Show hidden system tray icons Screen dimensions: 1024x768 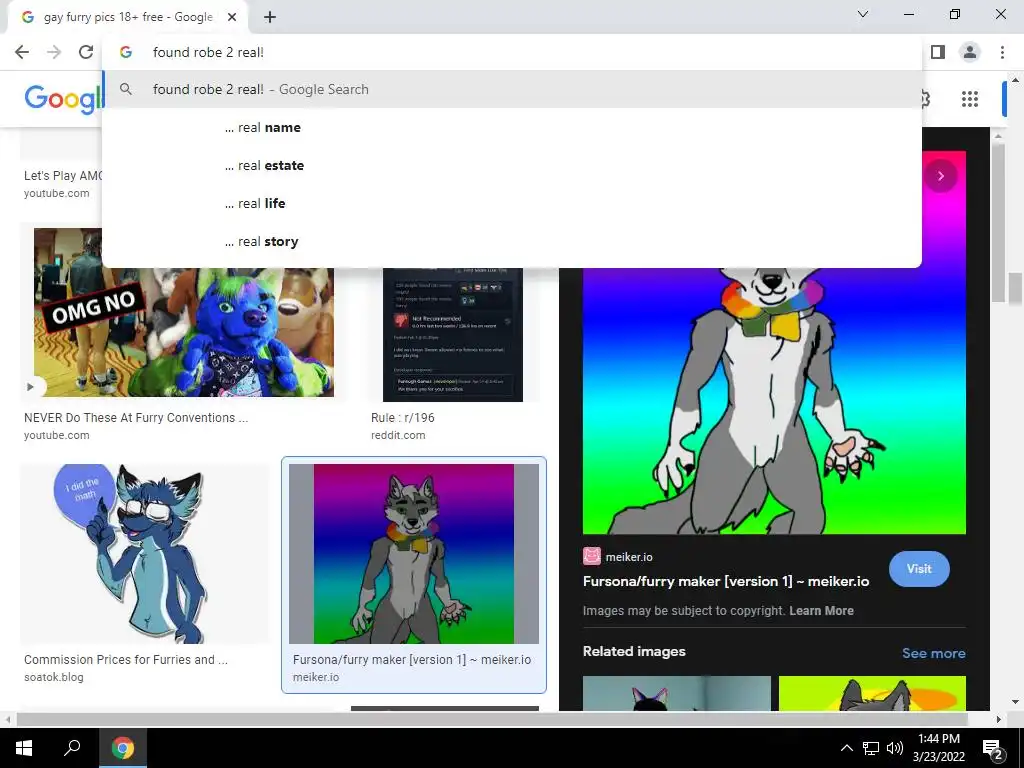coord(846,748)
